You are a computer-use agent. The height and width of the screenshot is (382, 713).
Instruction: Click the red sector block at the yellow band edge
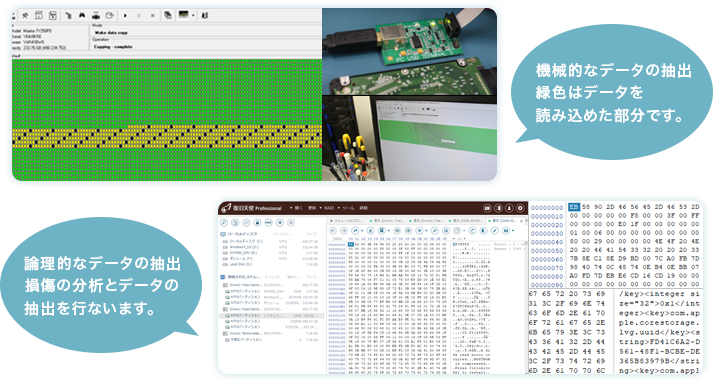pos(321,146)
